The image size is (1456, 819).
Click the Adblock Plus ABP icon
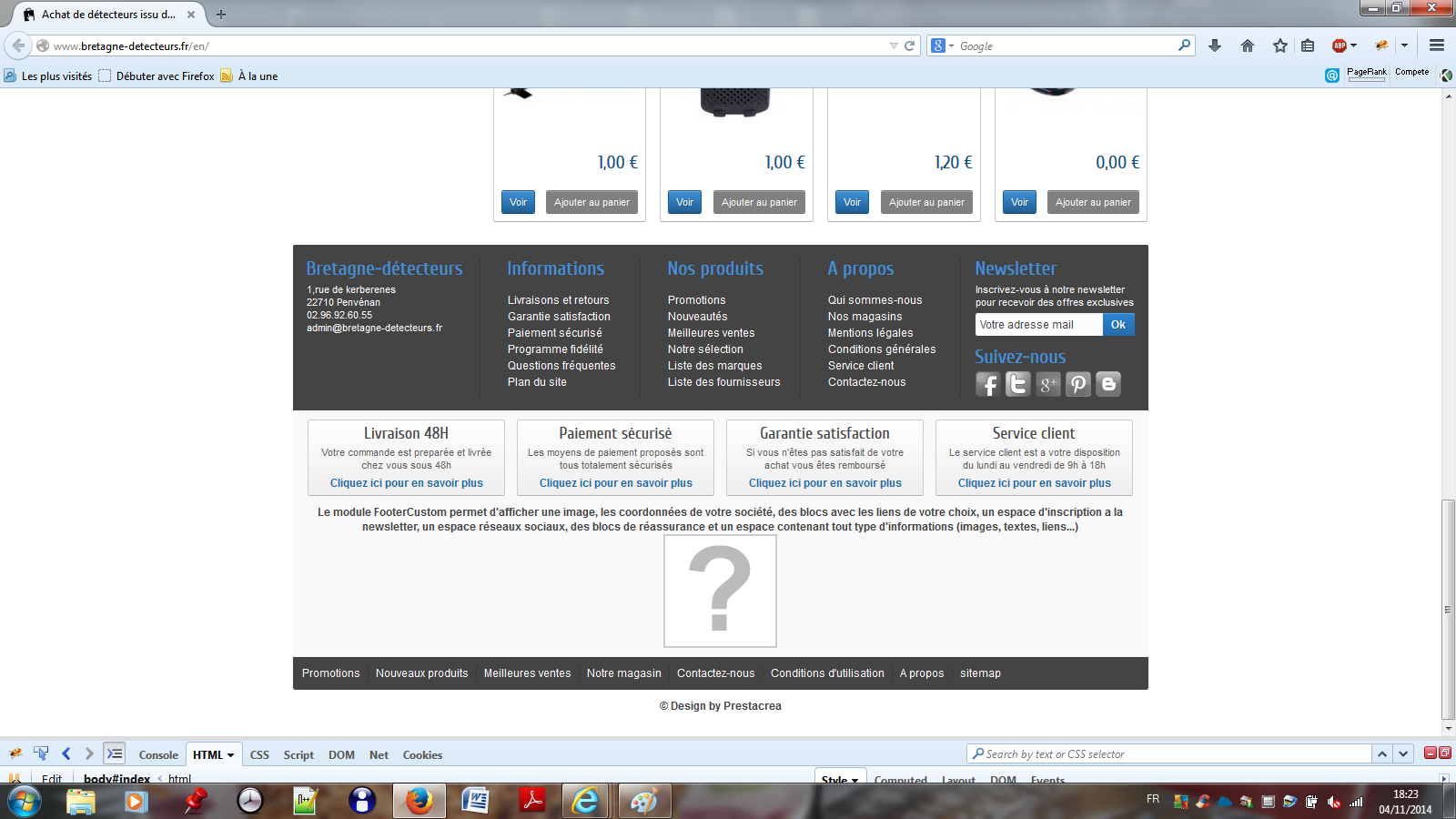coord(1340,45)
